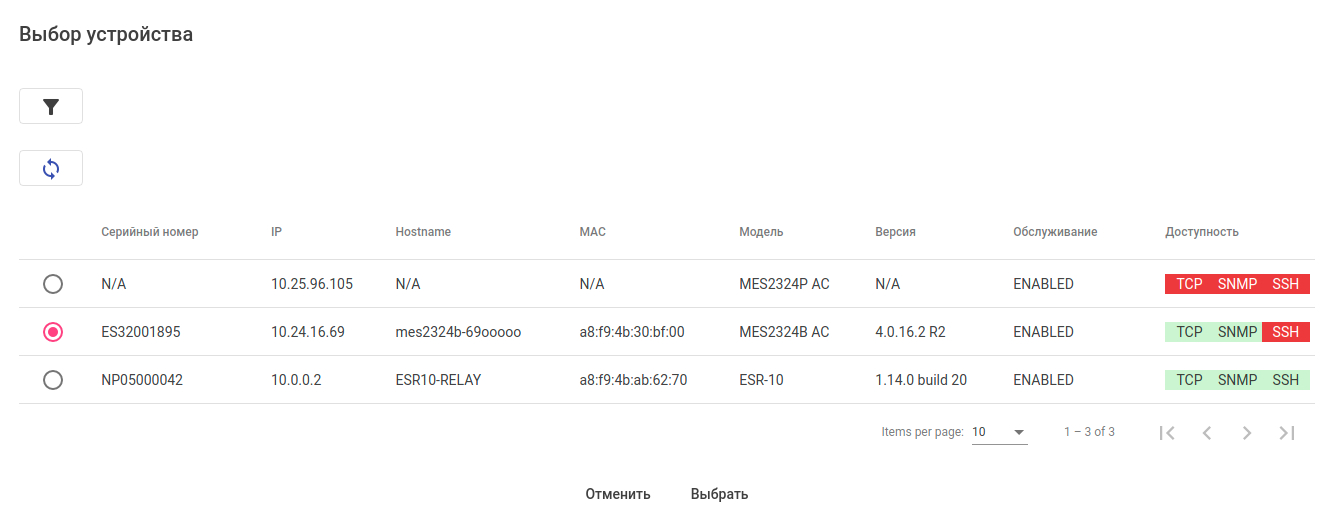Select radio button for 10.25.96.105 device
The width and height of the screenshot is (1334, 519).
pos(53,284)
